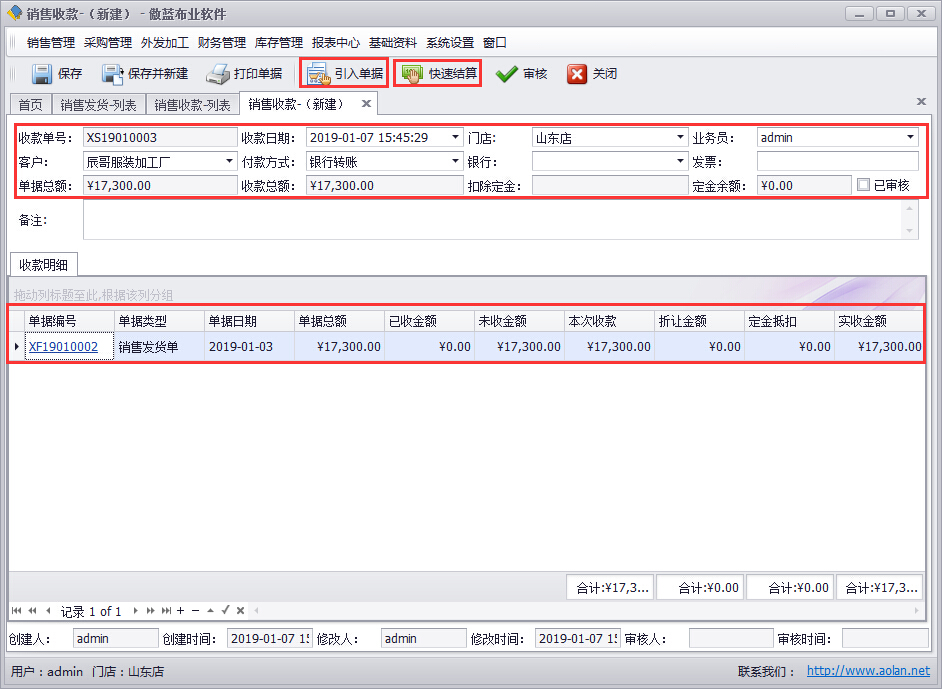Open the 付款方式 payment method dropdown
Screen dimensions: 942x689
click(x=455, y=161)
